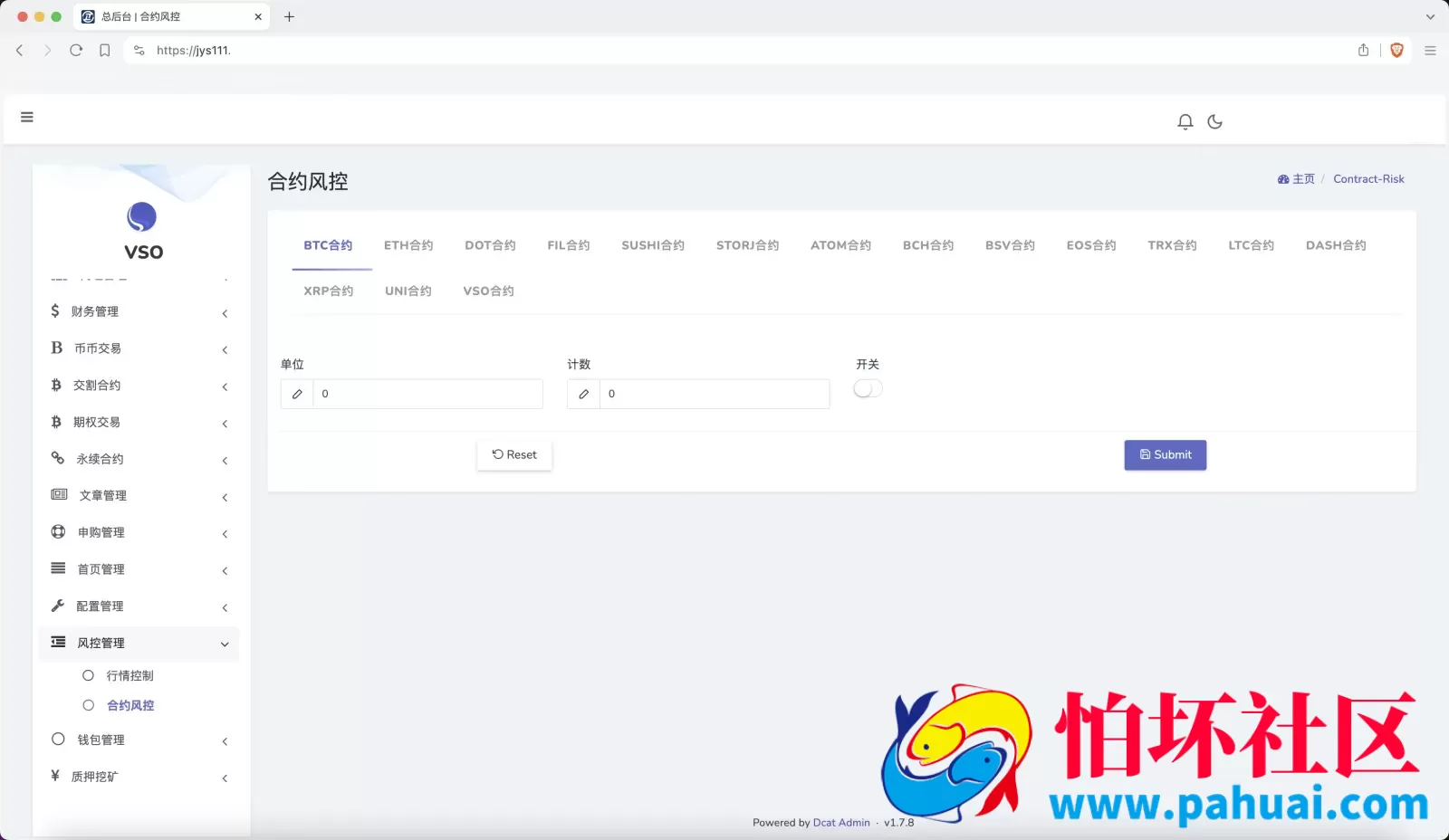Expand 质押挖矿 menu chevron
Image resolution: width=1449 pixels, height=840 pixels.
pos(225,778)
